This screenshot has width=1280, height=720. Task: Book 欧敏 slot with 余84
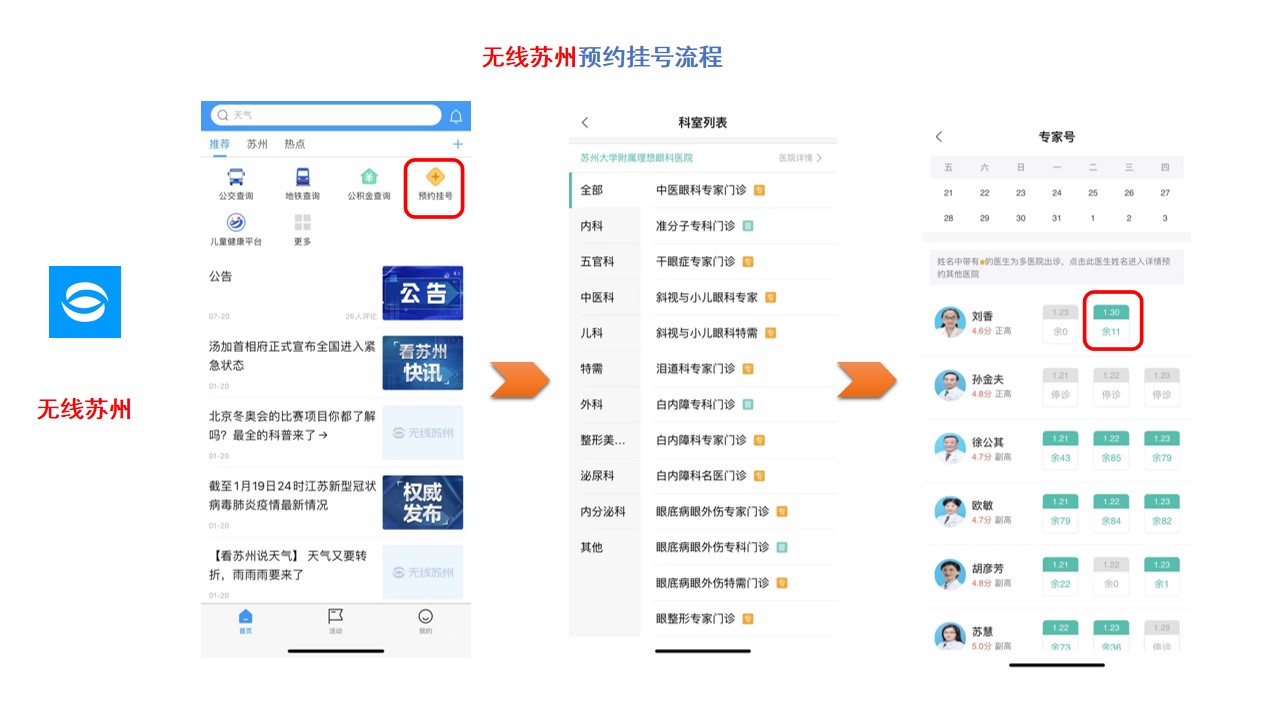coord(1111,511)
